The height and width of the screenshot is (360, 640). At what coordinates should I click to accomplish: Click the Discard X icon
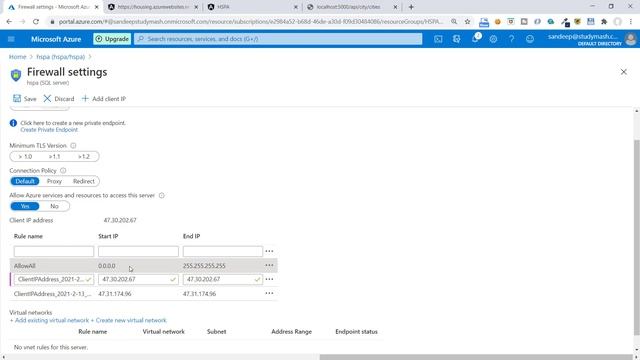[x=47, y=98]
